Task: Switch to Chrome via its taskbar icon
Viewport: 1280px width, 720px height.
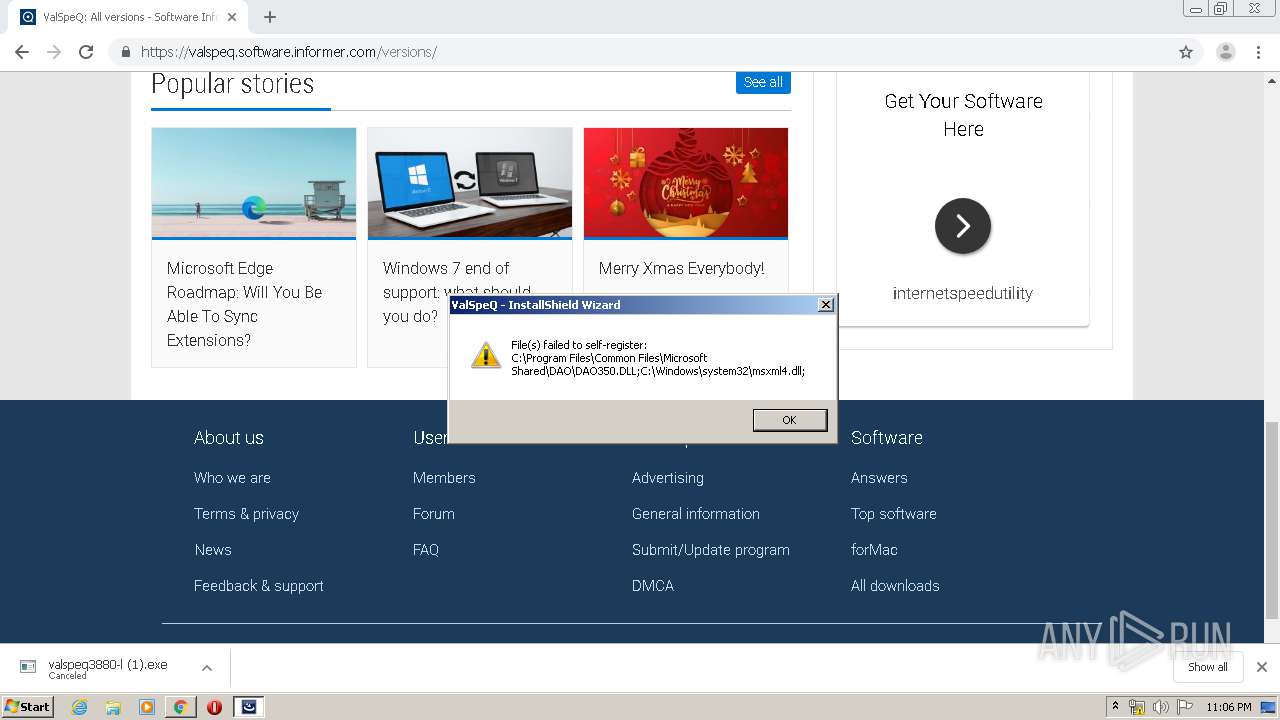Action: [x=180, y=707]
